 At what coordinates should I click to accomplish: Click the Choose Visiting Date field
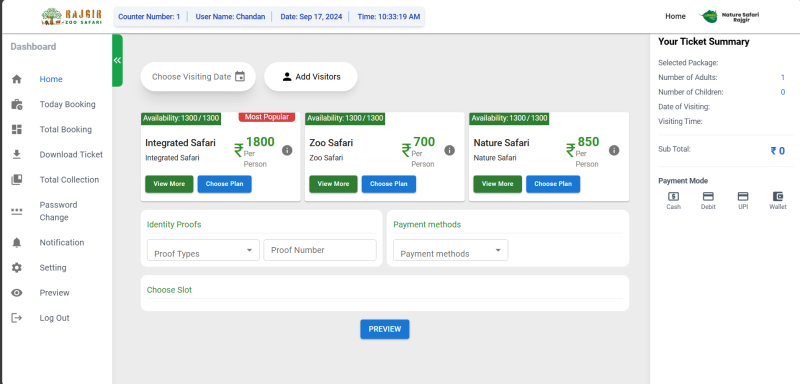[198, 76]
